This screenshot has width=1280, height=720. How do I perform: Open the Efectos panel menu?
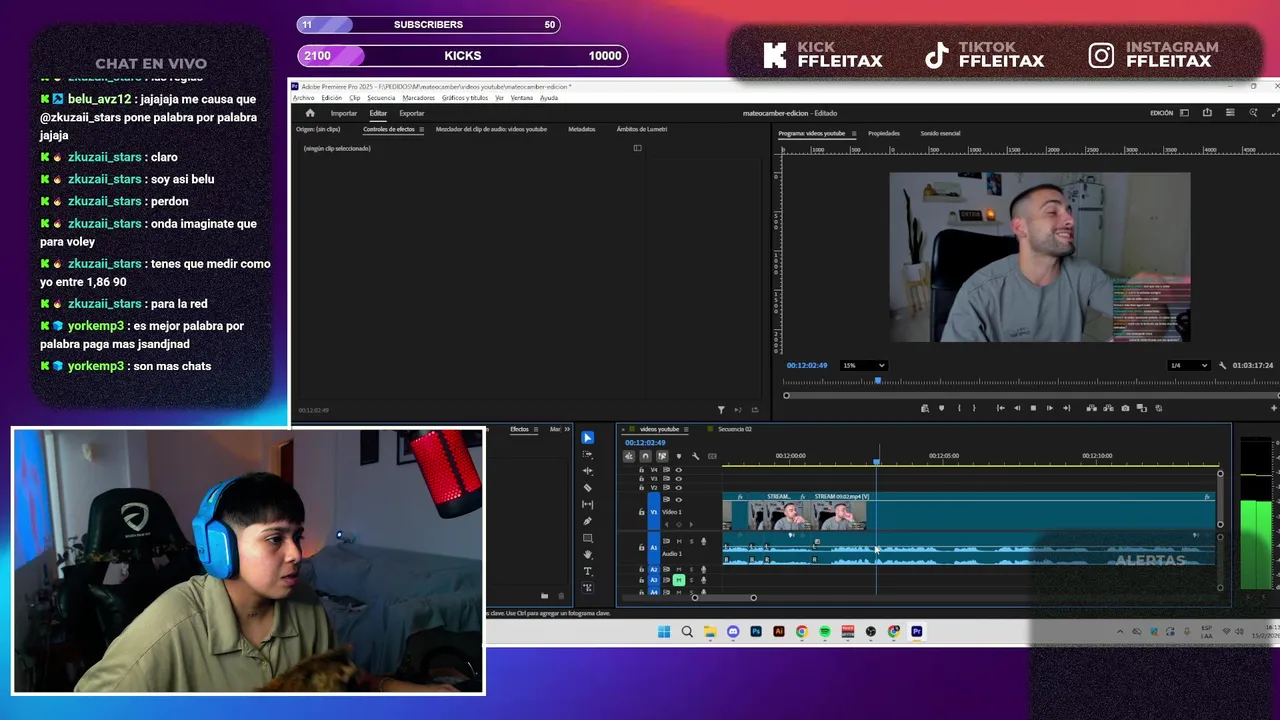538,430
